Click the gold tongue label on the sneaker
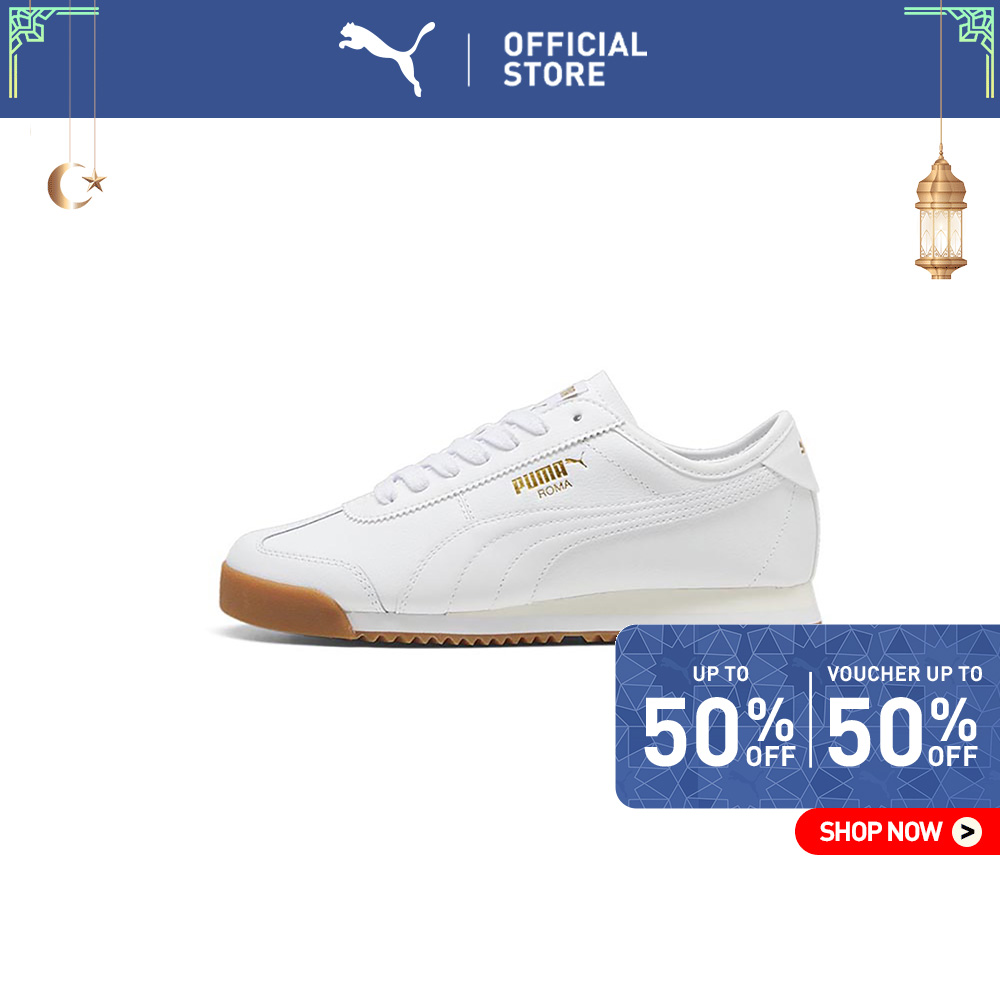 [x=568, y=392]
